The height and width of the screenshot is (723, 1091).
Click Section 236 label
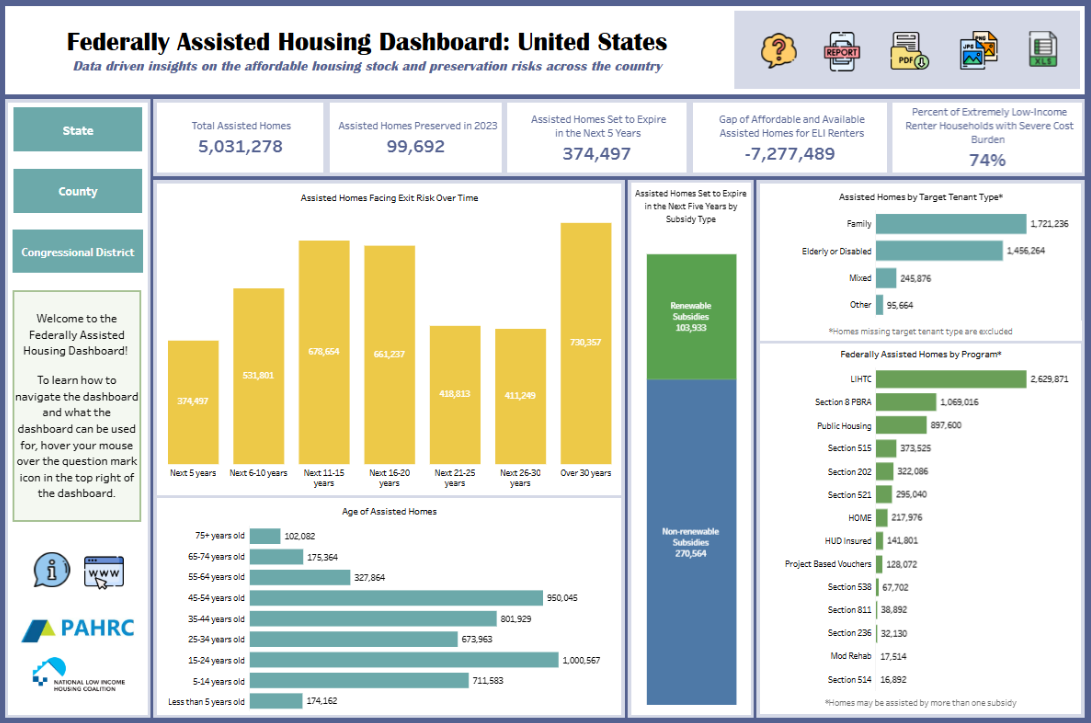(849, 633)
